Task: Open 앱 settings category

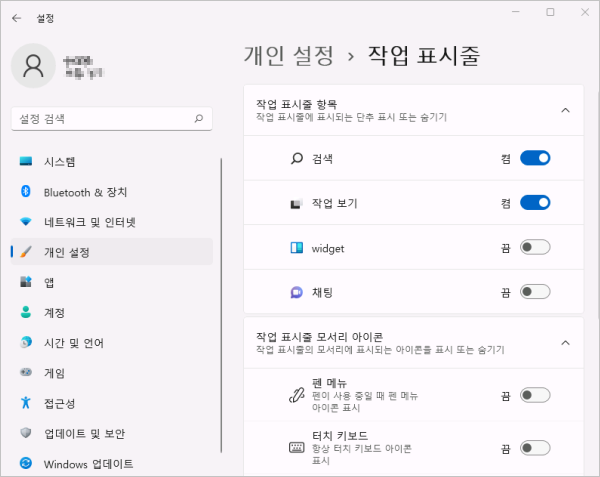Action: coord(112,282)
